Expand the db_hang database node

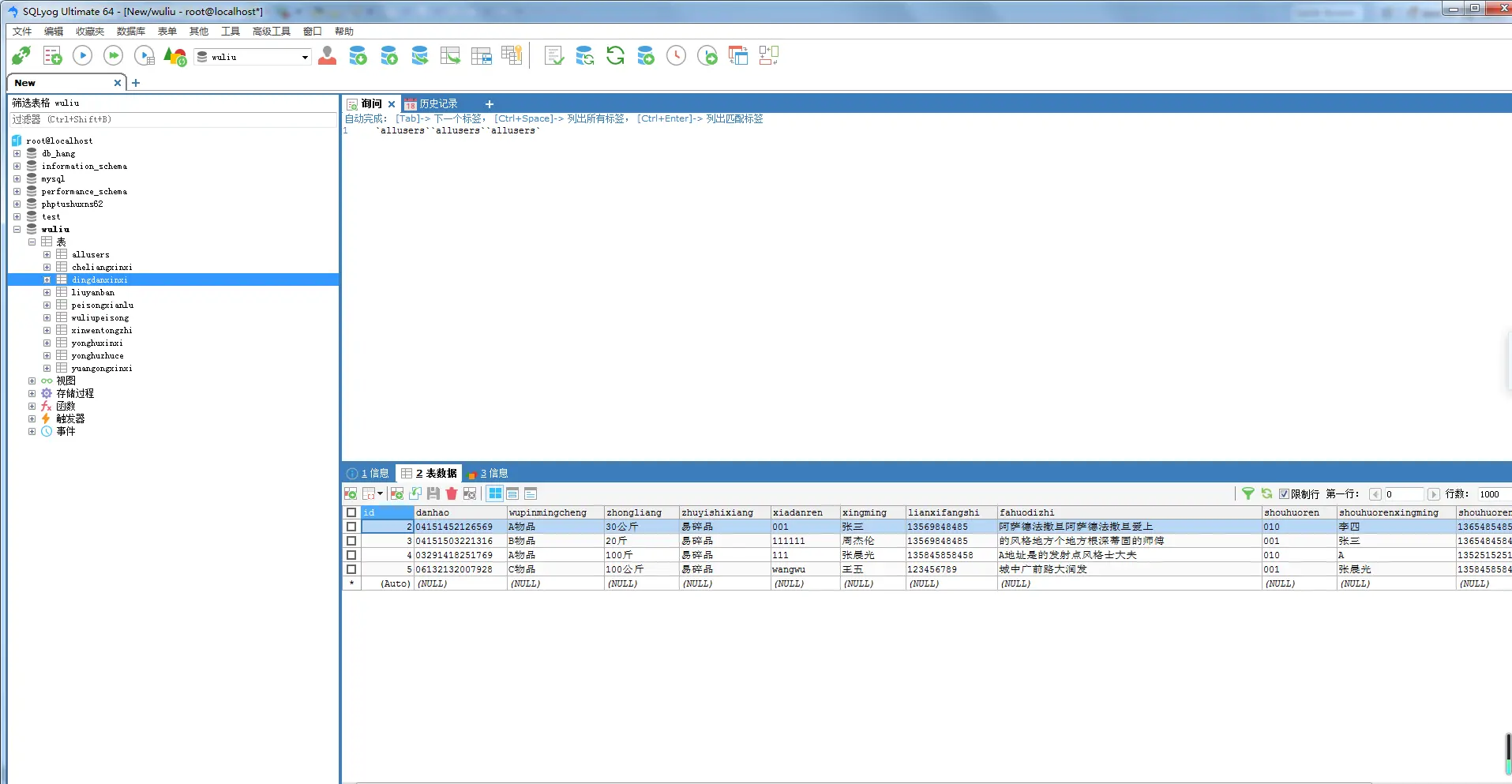tap(17, 154)
